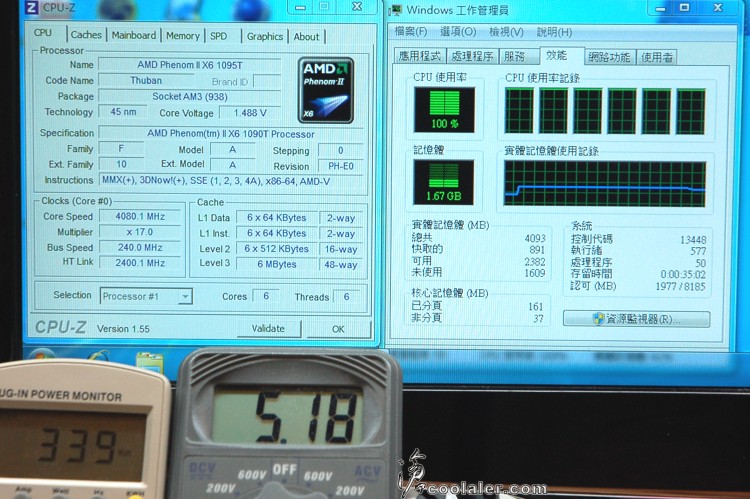Click the Threads count field
Image resolution: width=750 pixels, height=499 pixels.
(347, 297)
